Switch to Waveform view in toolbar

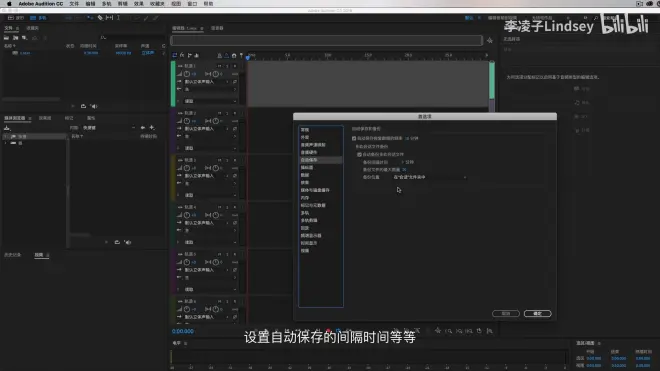click(16, 18)
